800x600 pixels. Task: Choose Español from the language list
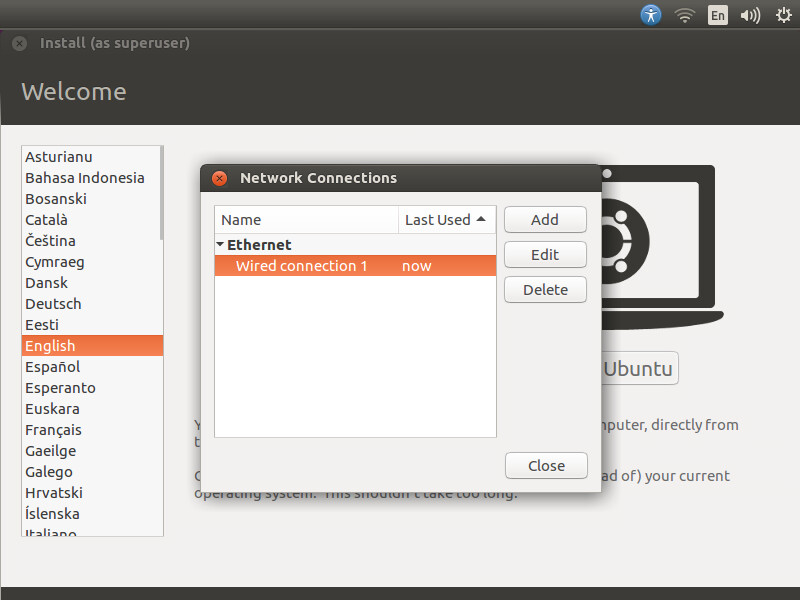pos(52,367)
